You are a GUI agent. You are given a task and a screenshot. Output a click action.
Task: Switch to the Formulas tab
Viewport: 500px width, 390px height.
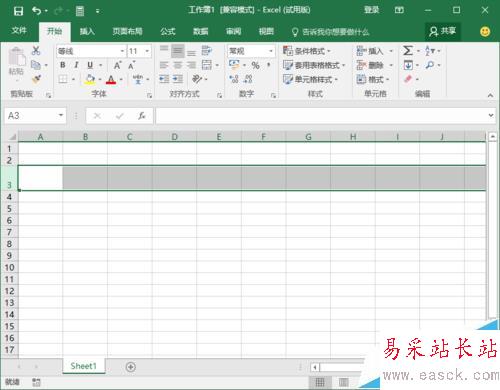168,31
